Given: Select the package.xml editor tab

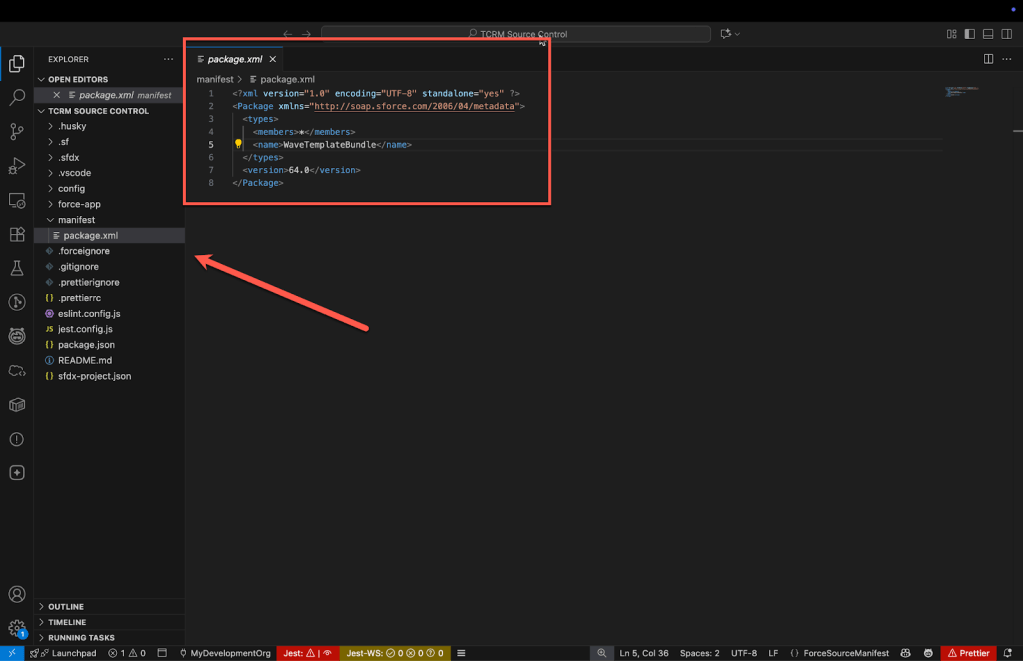Looking at the screenshot, I should click(x=234, y=59).
